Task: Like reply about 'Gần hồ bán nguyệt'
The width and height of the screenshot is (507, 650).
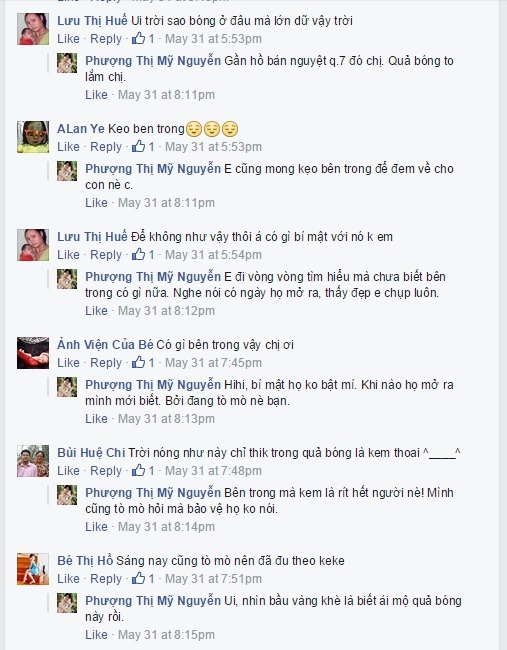Action: 96,95
